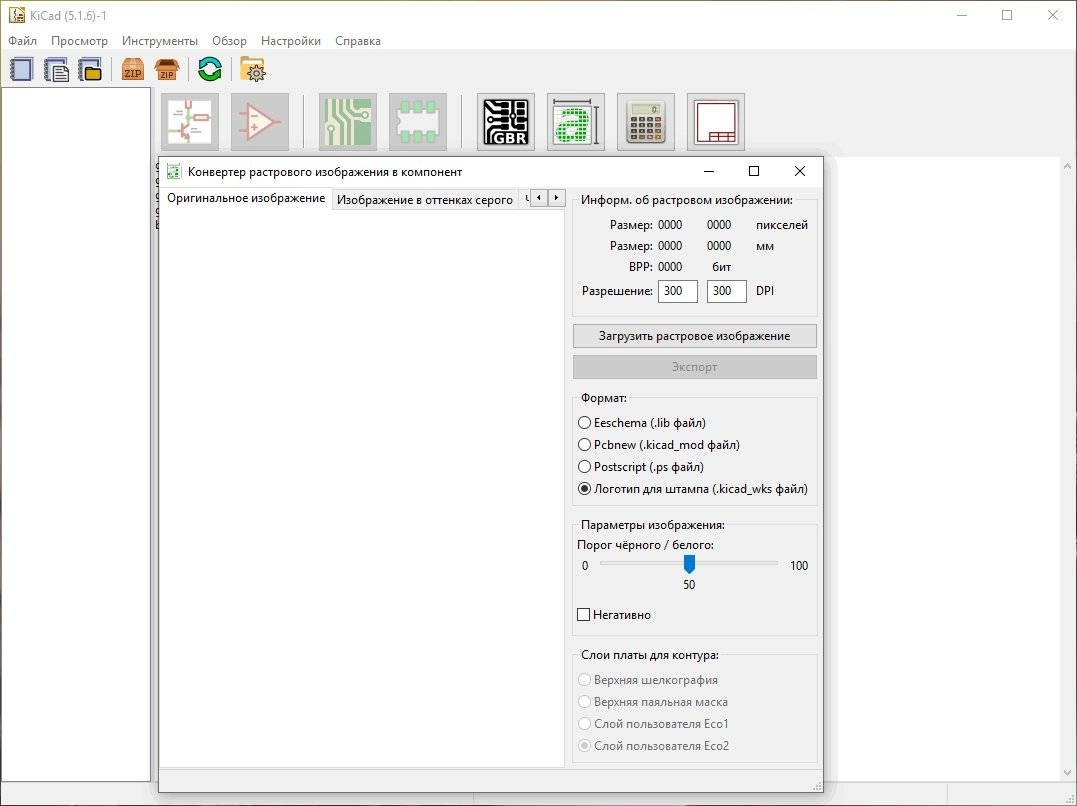Open the Обзор menu

coord(229,41)
